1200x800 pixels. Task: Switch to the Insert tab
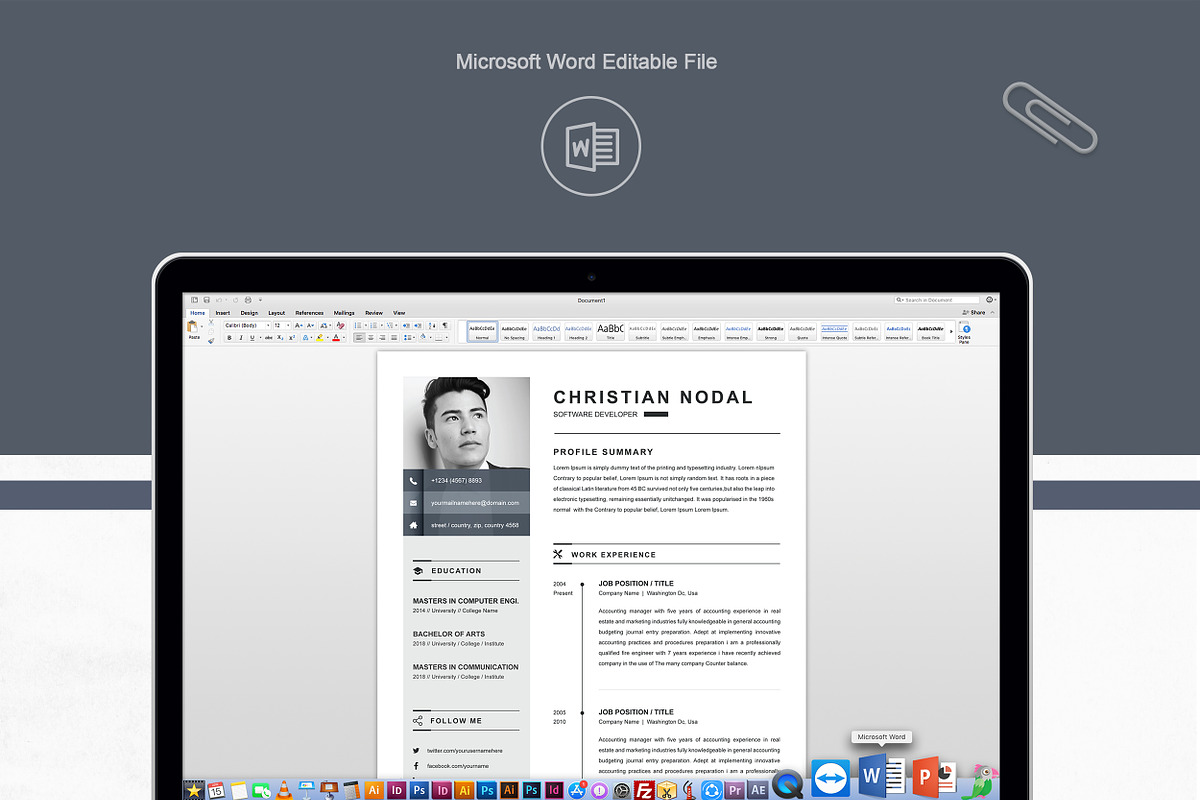click(223, 313)
